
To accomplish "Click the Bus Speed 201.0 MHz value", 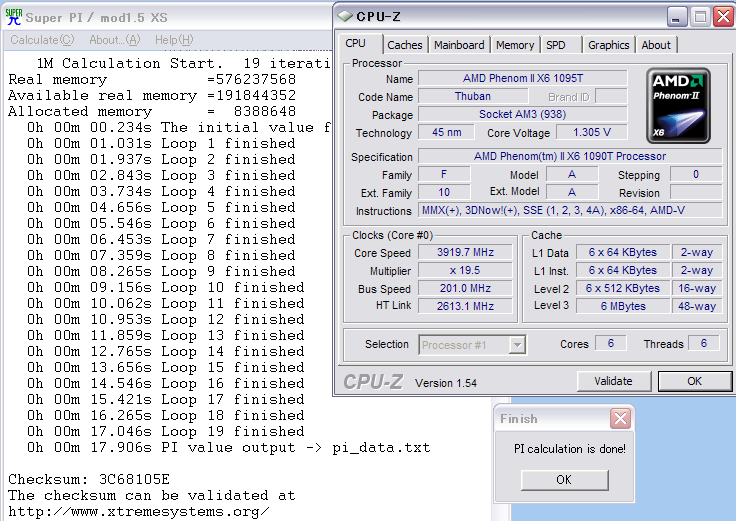I will [x=465, y=288].
